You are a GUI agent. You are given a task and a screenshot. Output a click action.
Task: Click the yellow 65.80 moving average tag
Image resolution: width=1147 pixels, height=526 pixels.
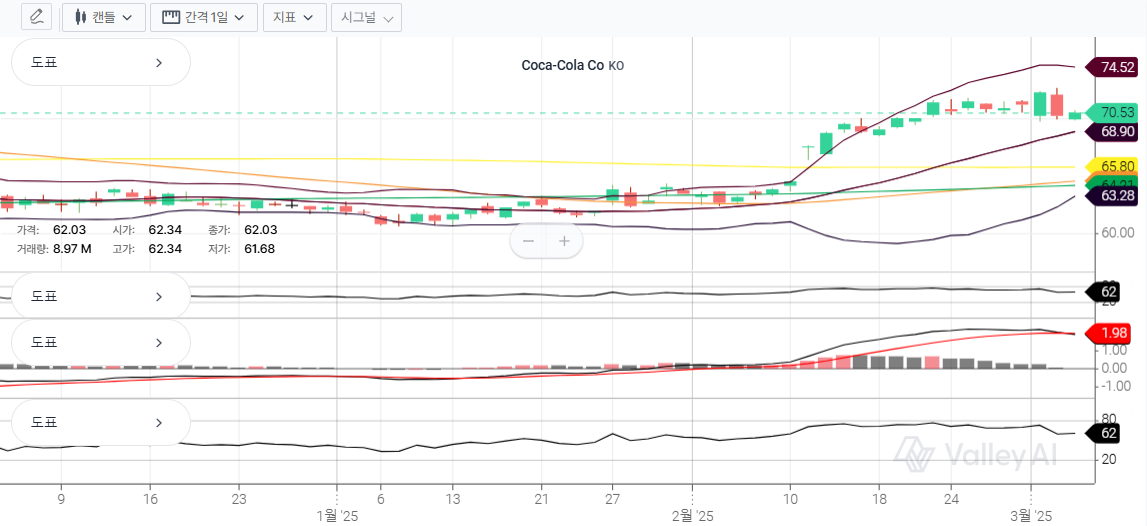coord(1116,166)
